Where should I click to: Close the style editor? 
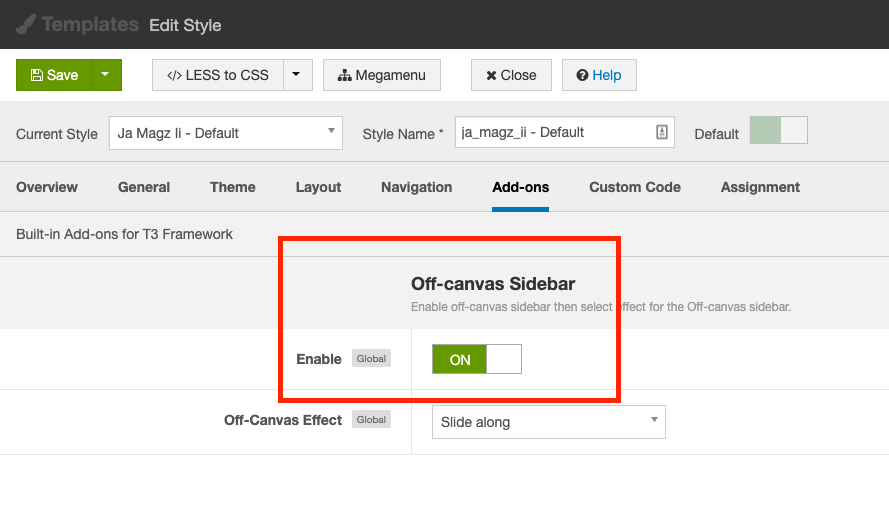[x=511, y=75]
